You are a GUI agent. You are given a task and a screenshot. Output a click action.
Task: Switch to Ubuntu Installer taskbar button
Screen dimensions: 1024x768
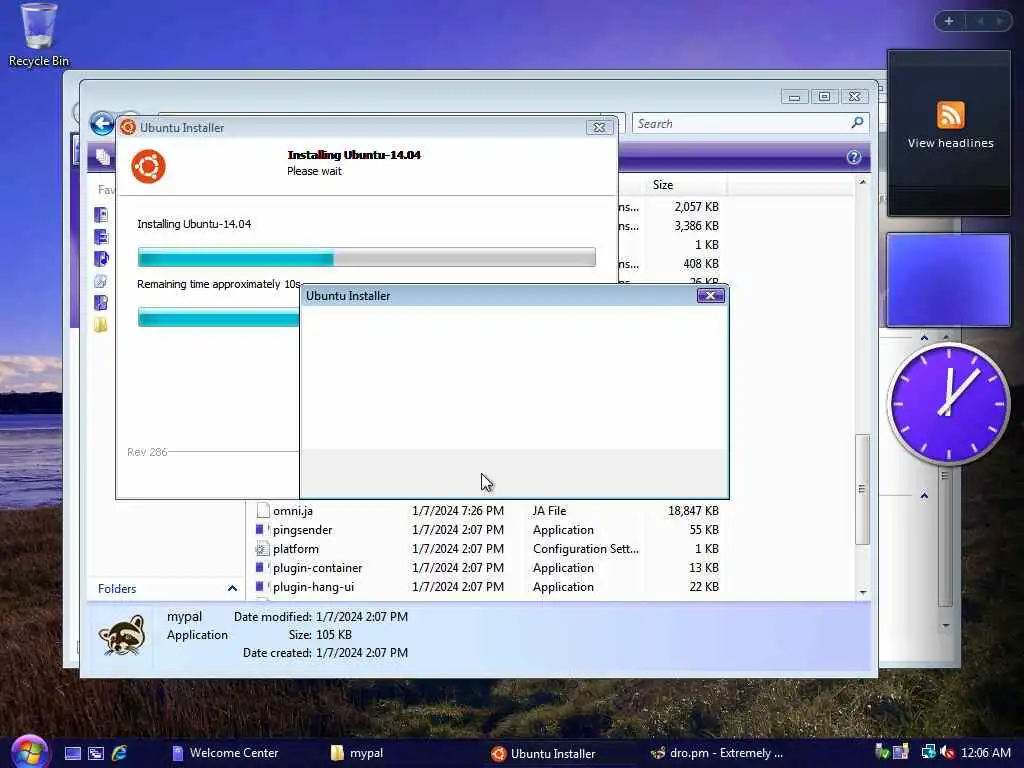click(543, 753)
